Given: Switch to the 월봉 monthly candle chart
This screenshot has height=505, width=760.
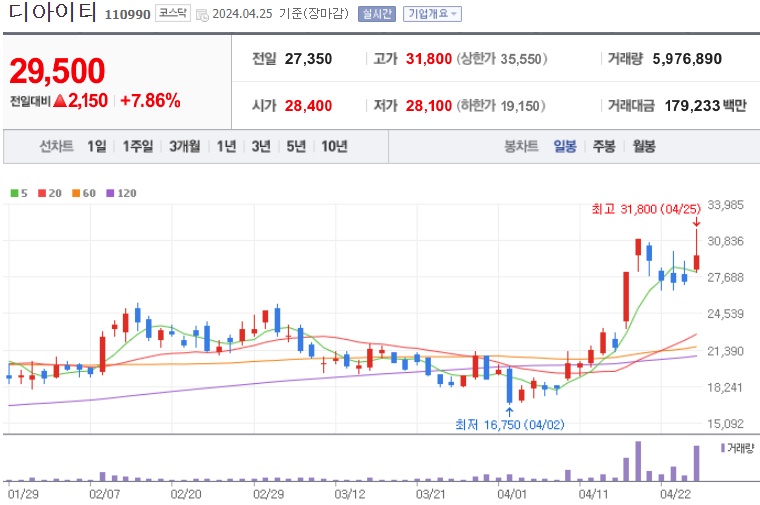Looking at the screenshot, I should tap(644, 146).
